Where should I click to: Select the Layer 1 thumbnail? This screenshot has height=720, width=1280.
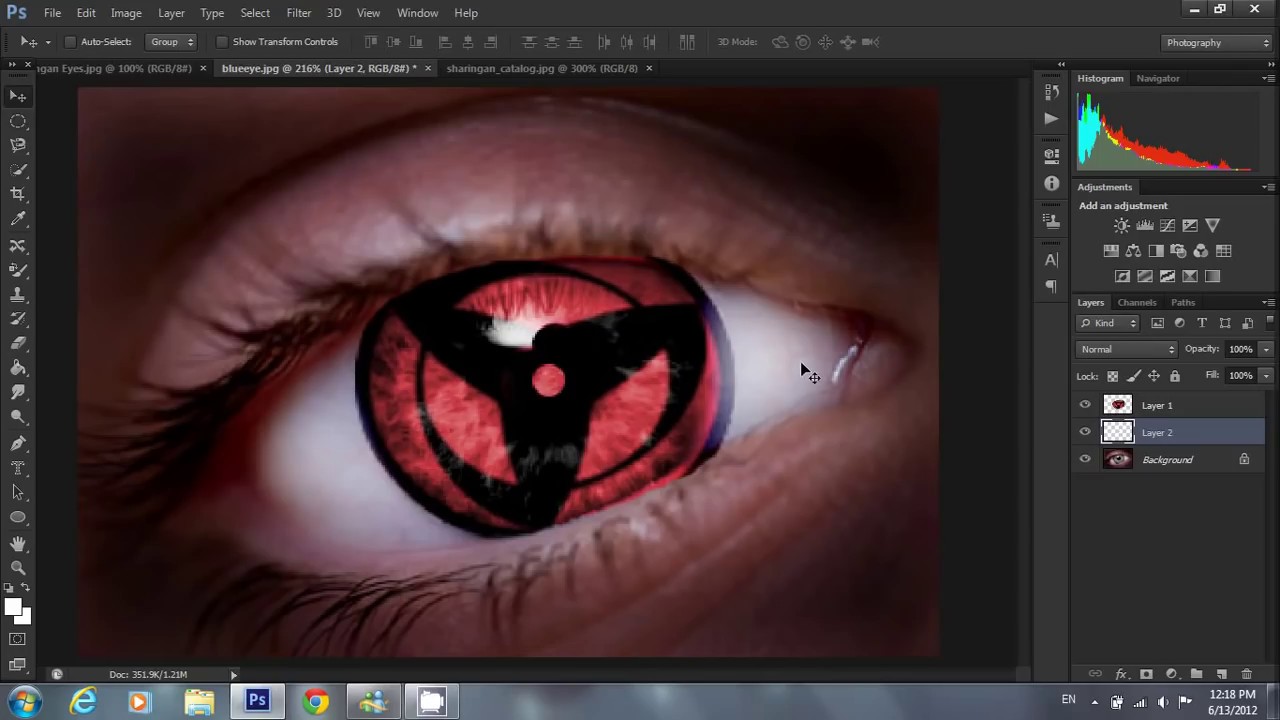tap(1117, 405)
